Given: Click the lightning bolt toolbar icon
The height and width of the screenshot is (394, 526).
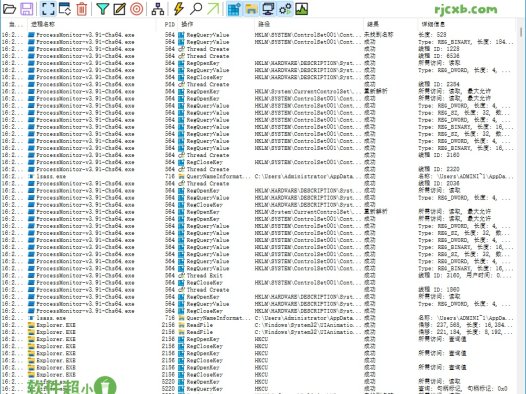Looking at the screenshot, I should coord(179,9).
